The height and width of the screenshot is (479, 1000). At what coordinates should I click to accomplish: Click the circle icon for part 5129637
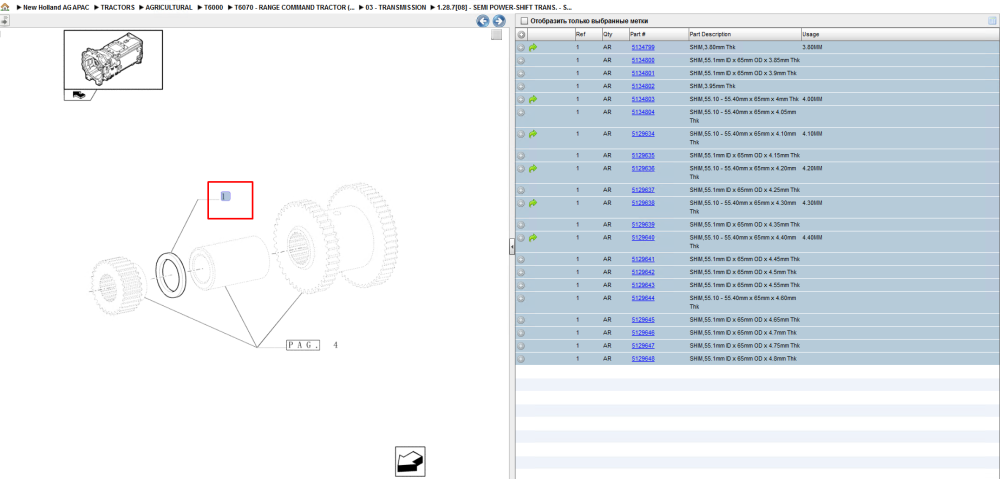point(520,190)
